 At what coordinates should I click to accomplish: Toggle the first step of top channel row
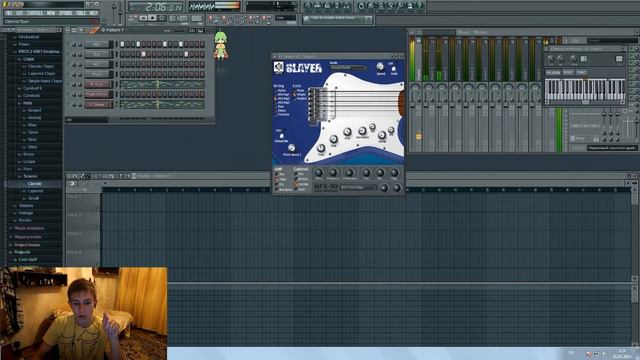pos(122,44)
